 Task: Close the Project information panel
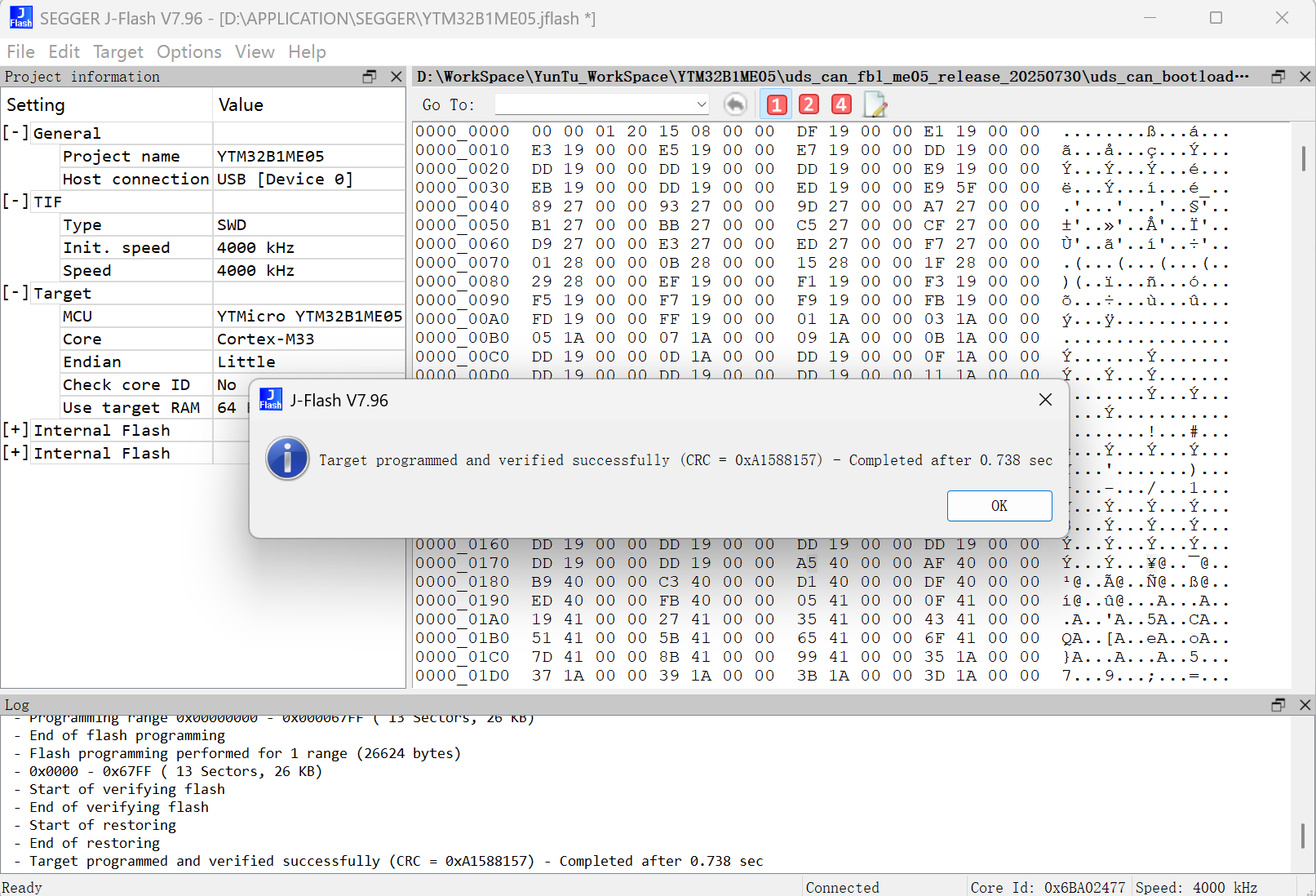coord(397,77)
